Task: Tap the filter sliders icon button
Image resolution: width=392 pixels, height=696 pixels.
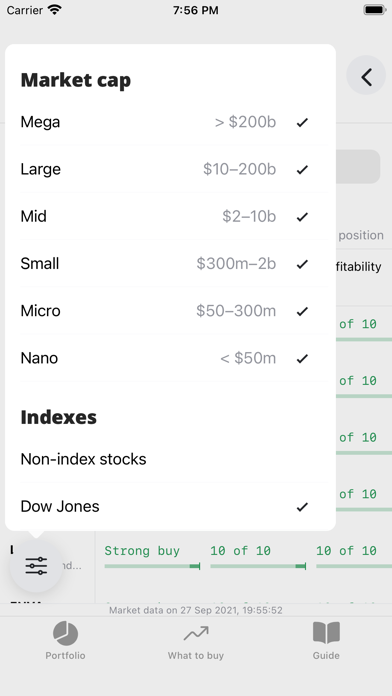Action: tap(36, 565)
